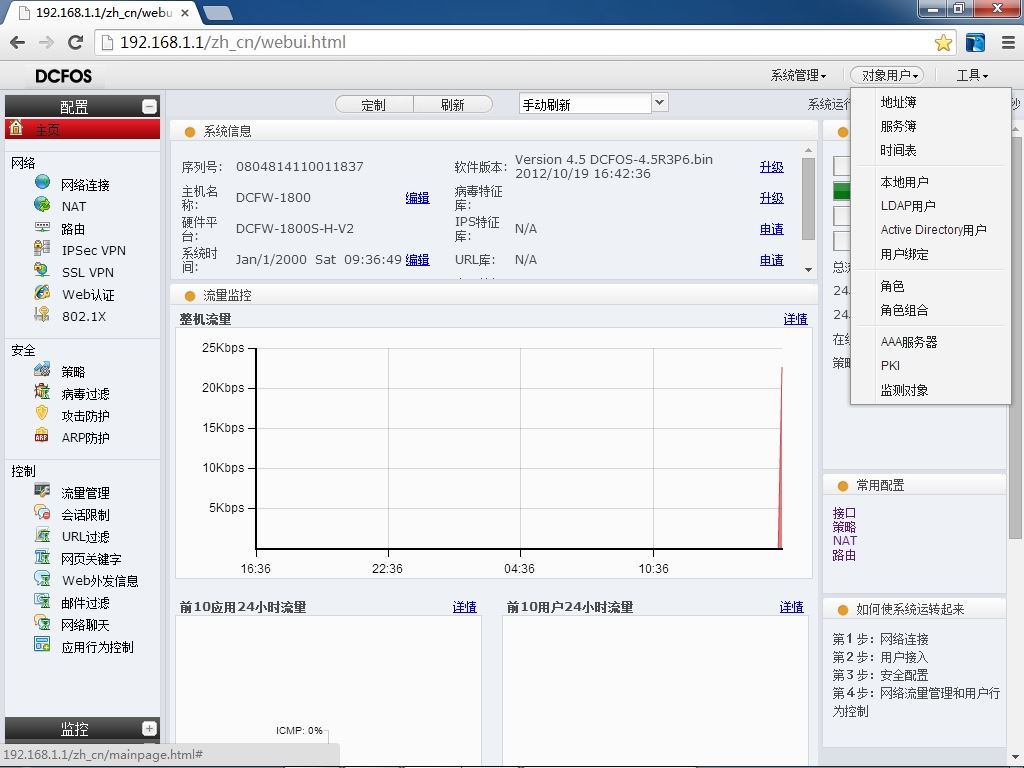Choose LDAP用户 menu entry

(908, 206)
